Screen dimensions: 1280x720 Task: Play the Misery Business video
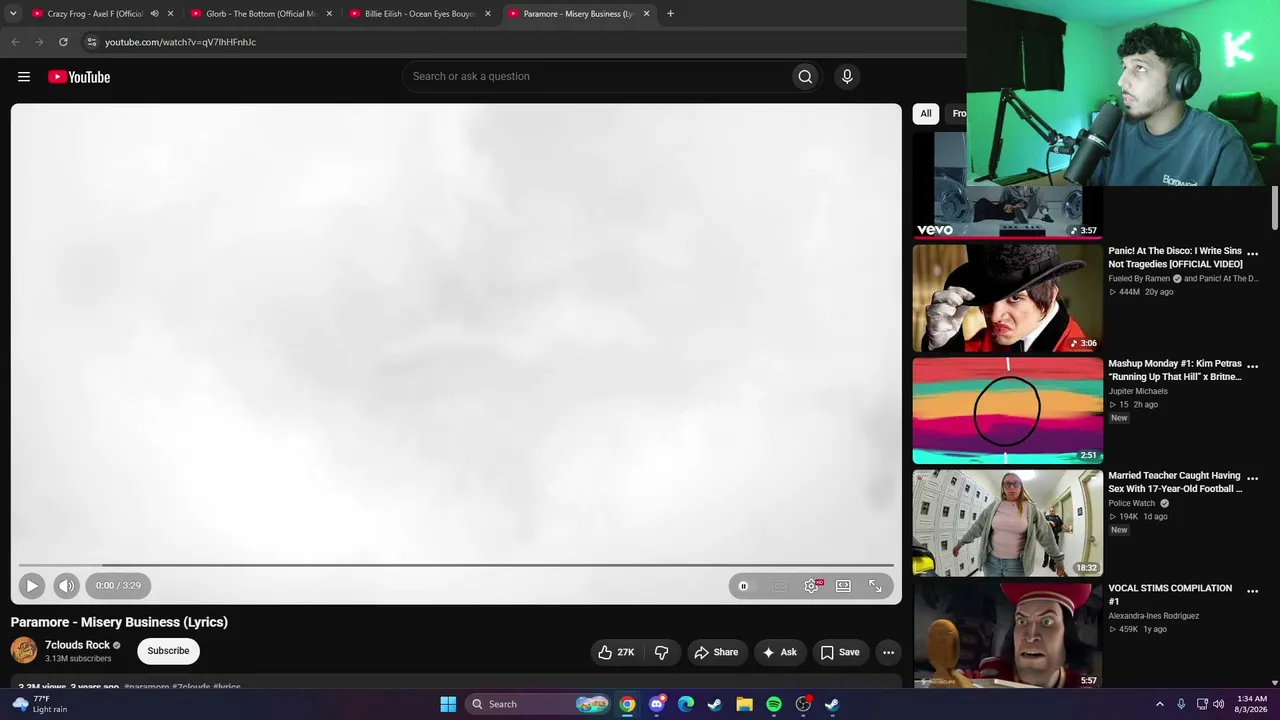31,586
